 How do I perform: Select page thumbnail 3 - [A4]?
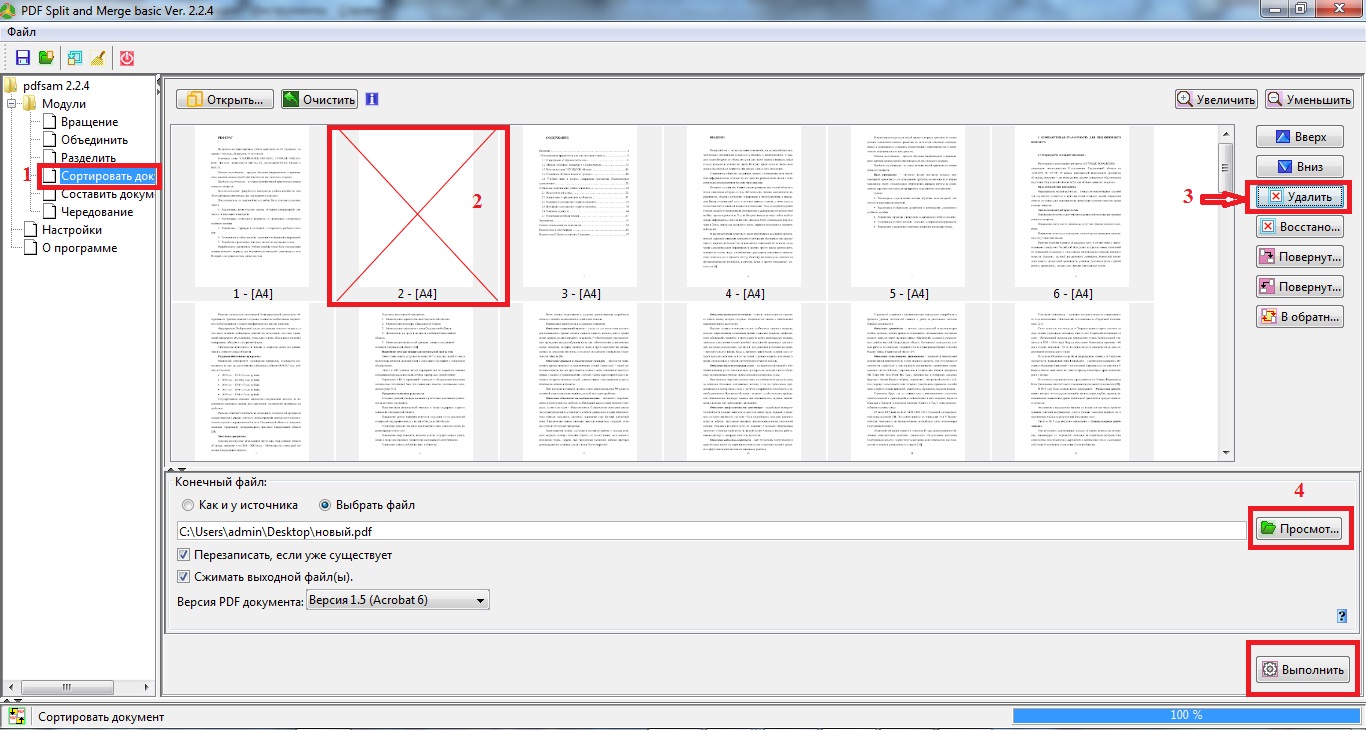(581, 213)
